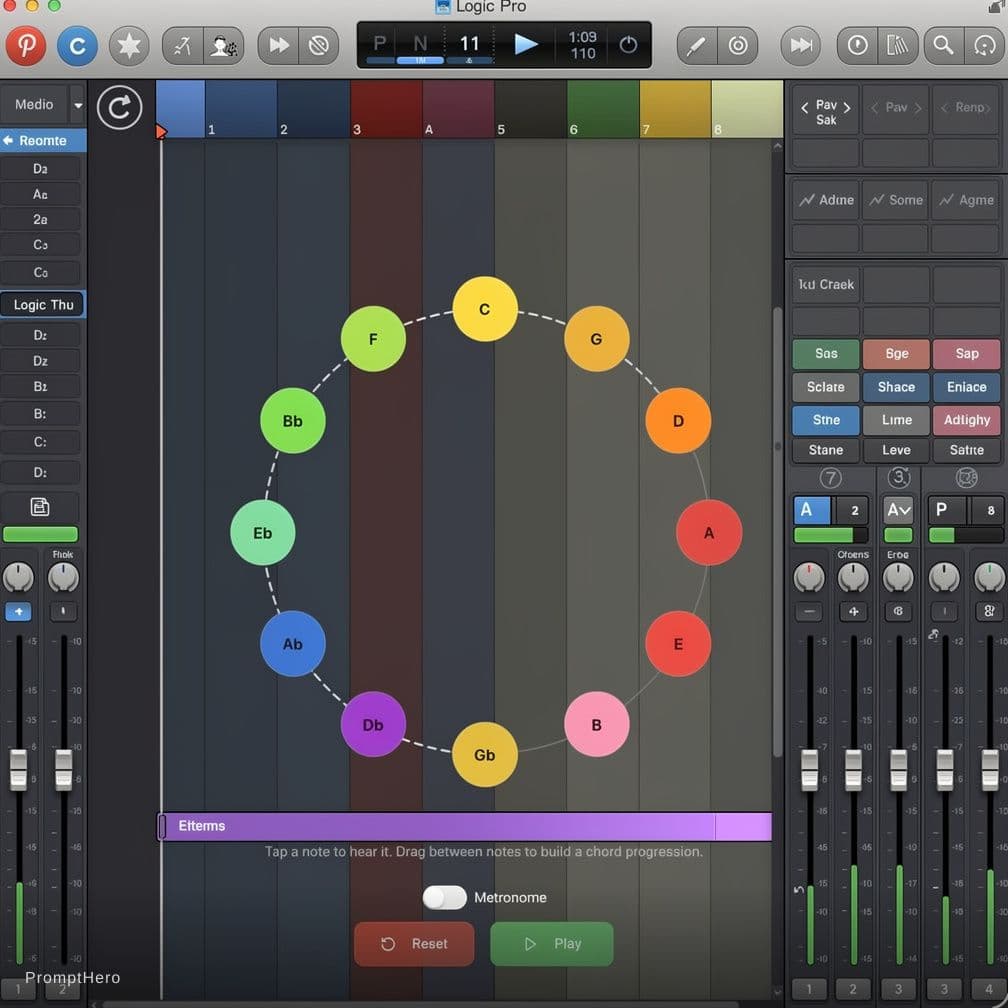1008x1008 pixels.
Task: Enable the Some automation button
Action: pyautogui.click(x=896, y=200)
